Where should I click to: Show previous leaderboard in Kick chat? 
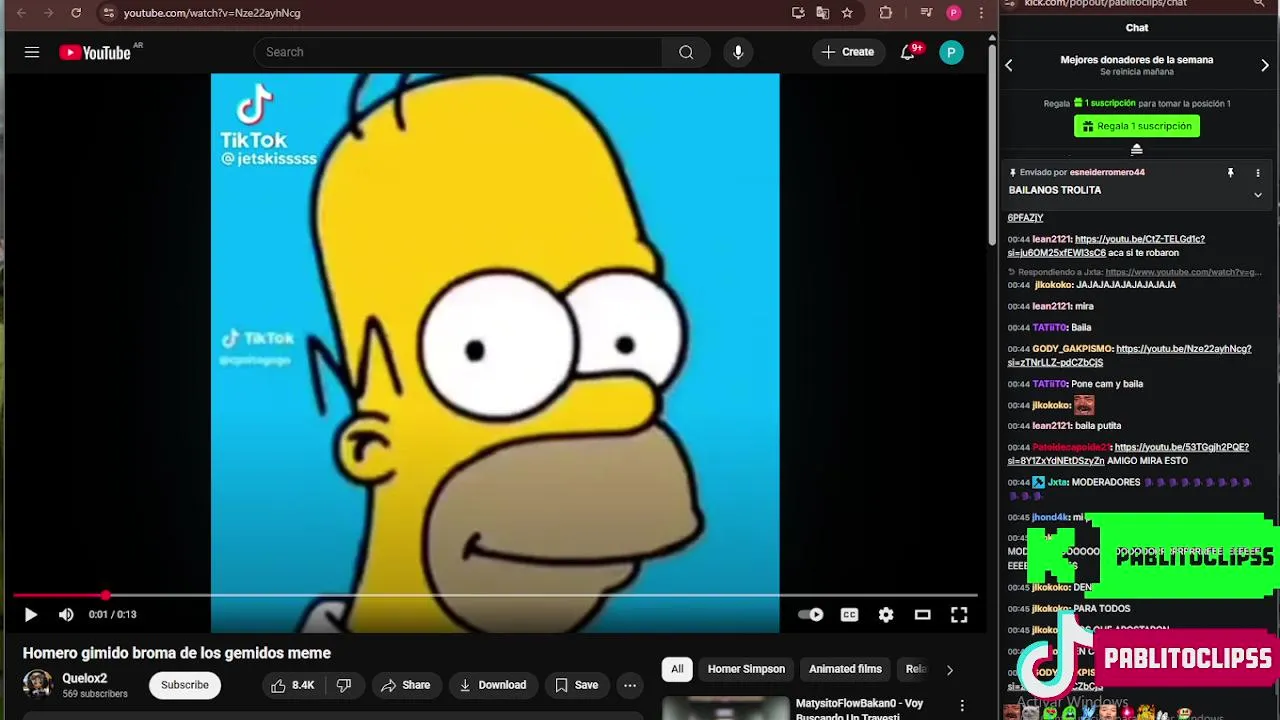pos(1009,66)
